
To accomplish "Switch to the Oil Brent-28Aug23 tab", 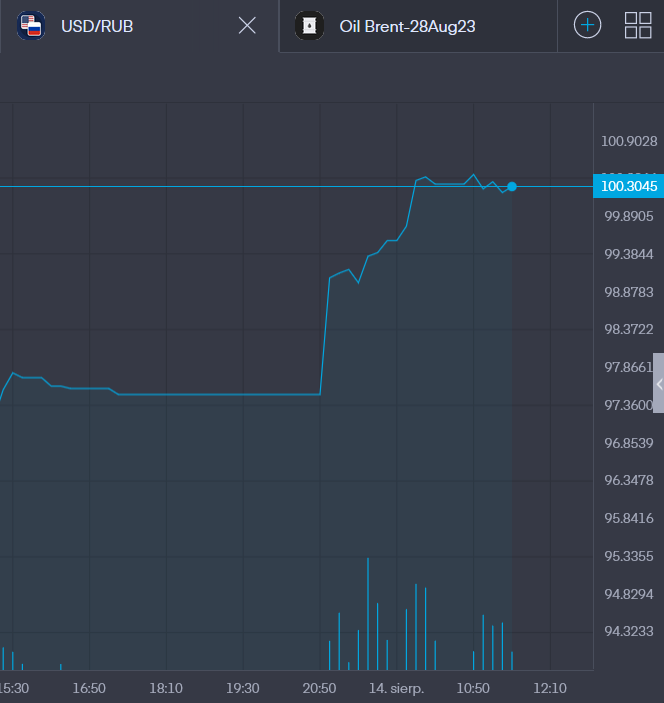I will (x=407, y=26).
